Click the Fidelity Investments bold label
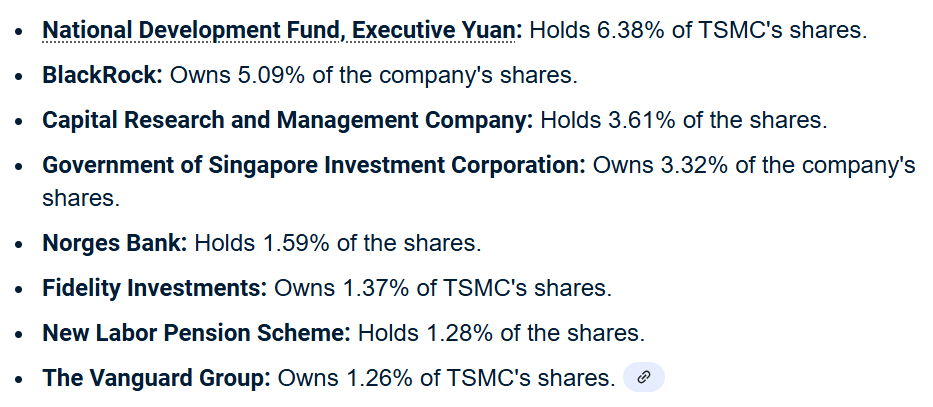933x407 pixels. 154,288
